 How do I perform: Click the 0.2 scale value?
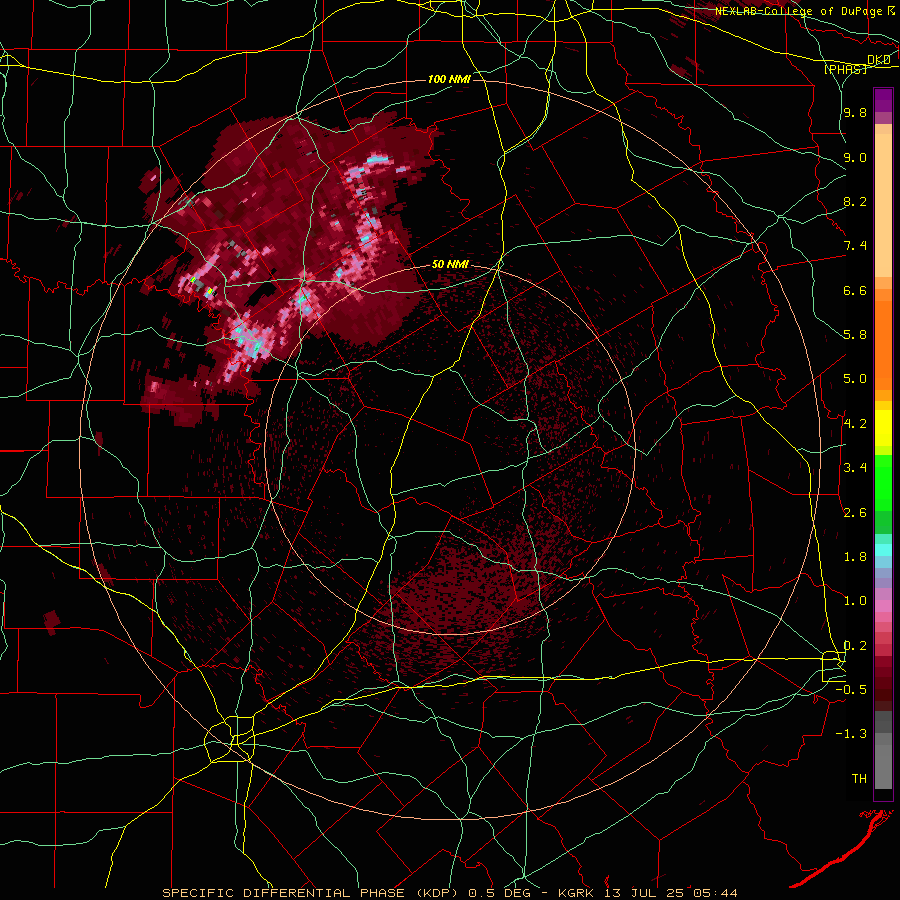coord(855,646)
